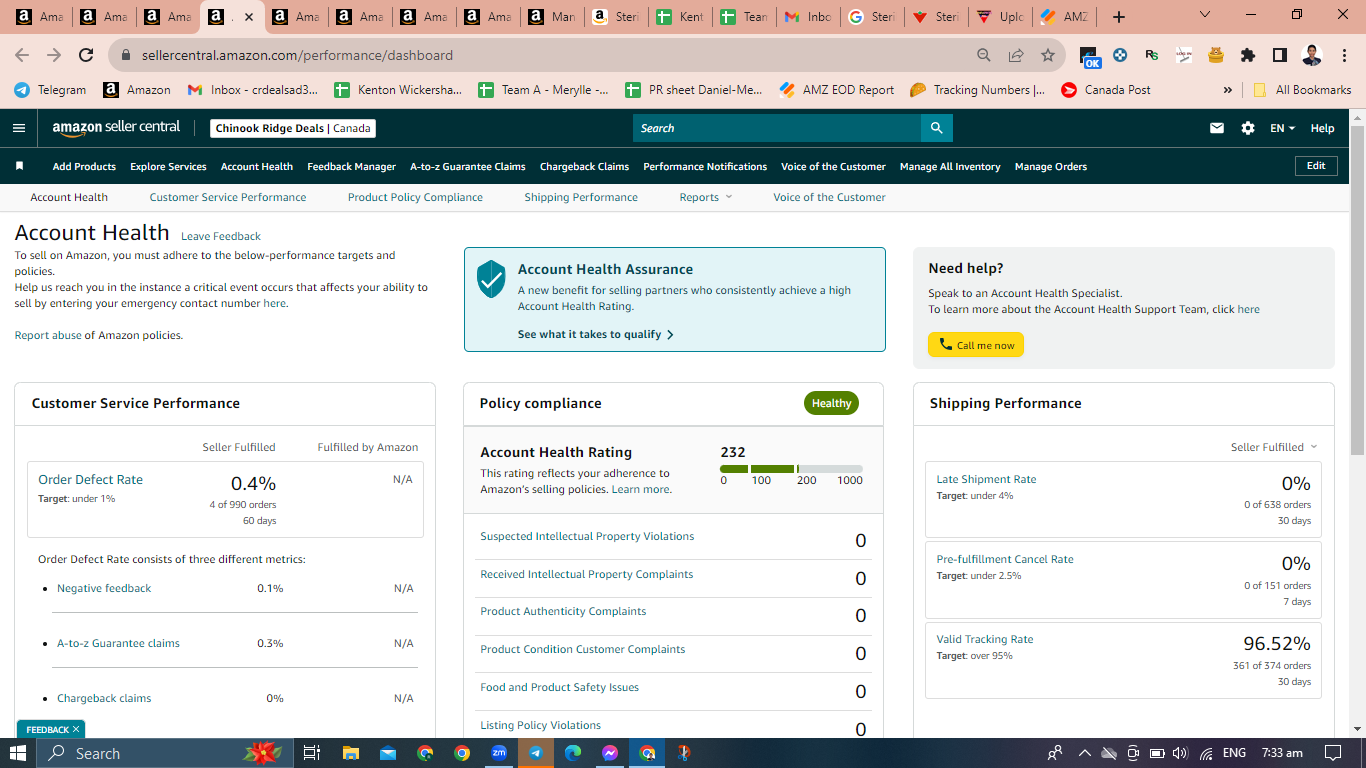Viewport: 1366px width, 768px height.
Task: Open Chinook Ridge Deals account switcher
Action: pos(294,128)
